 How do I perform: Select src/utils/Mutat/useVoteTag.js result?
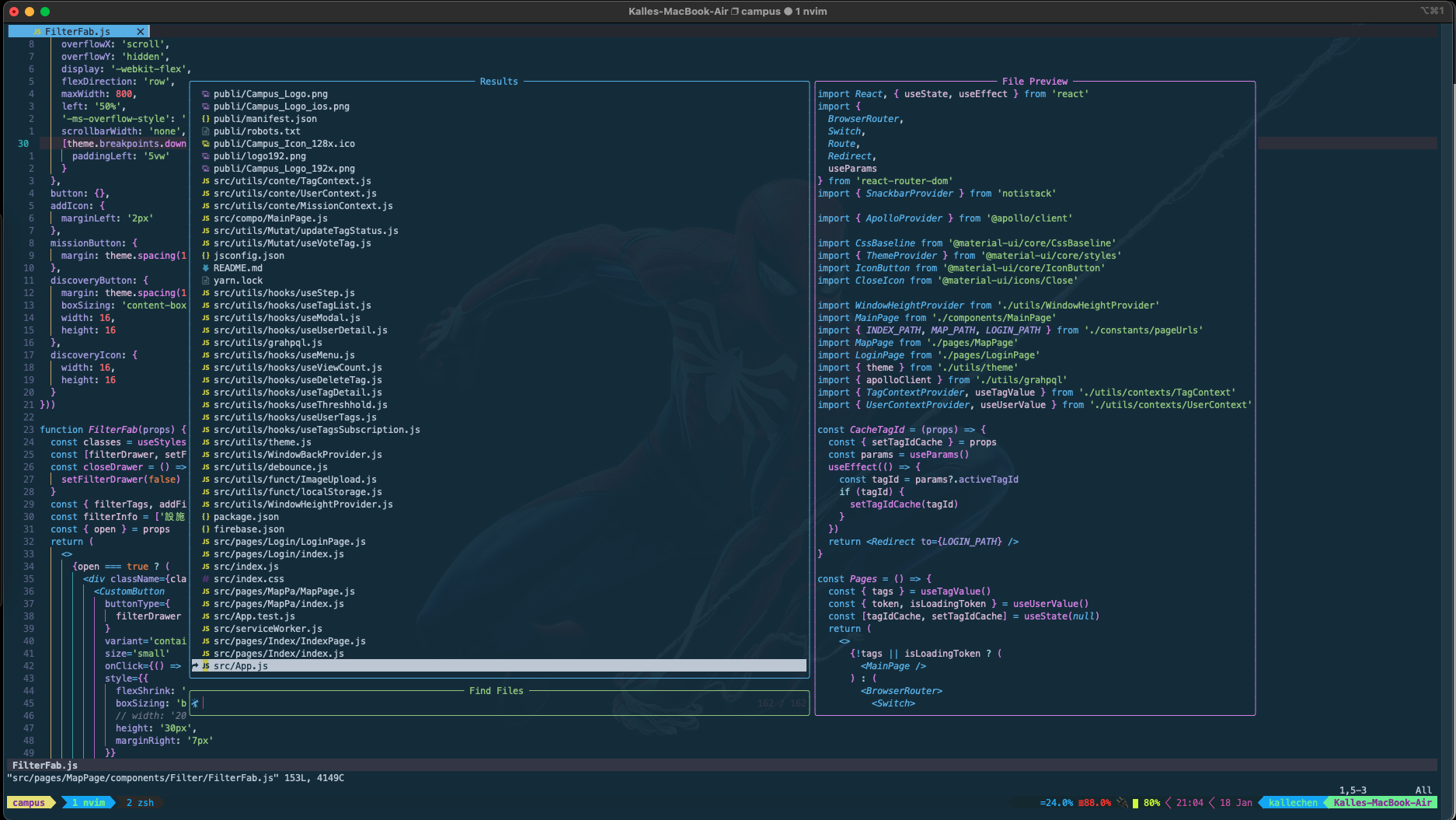[x=292, y=243]
